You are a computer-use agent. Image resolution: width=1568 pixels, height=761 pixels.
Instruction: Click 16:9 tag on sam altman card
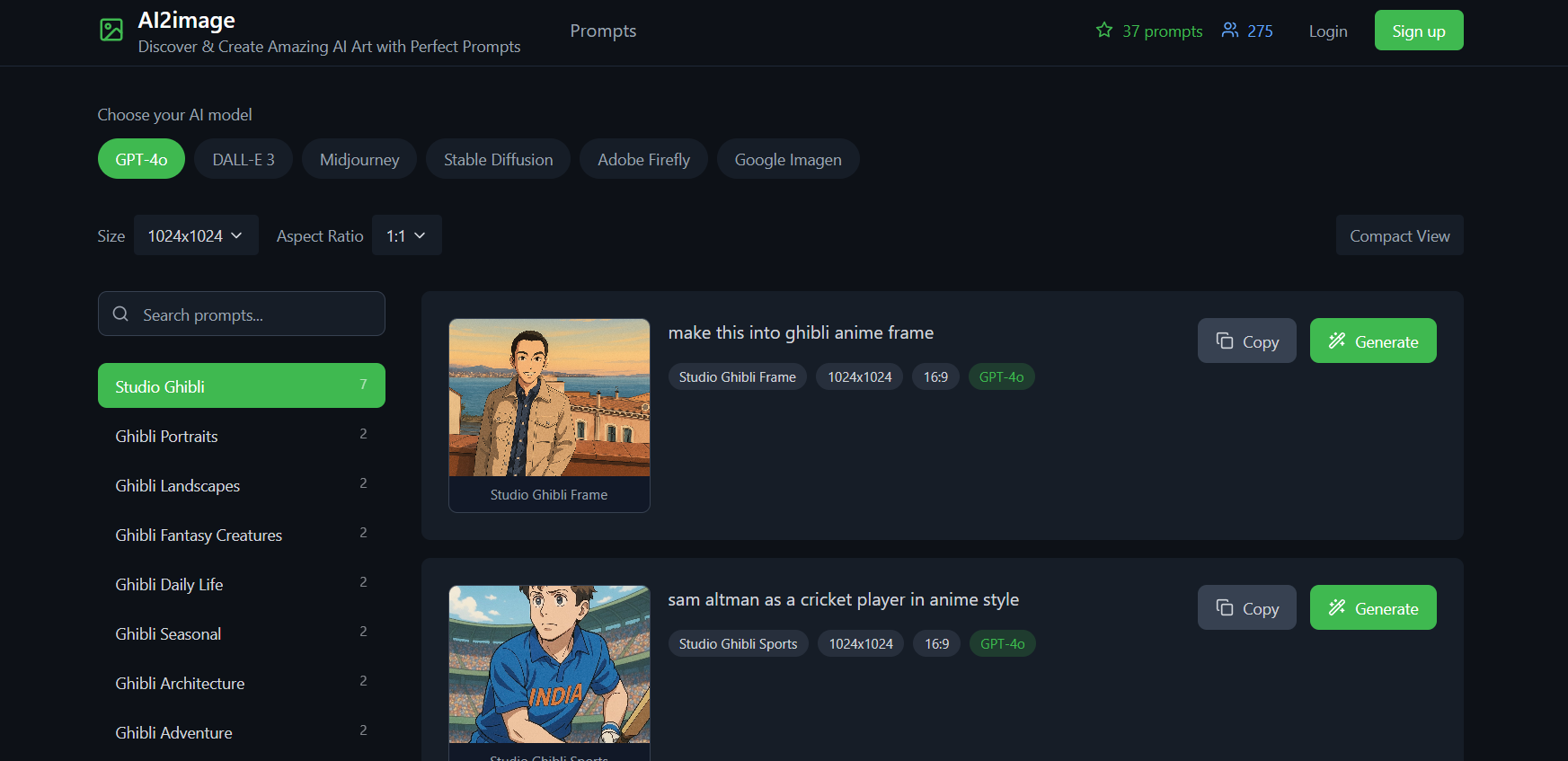(x=936, y=643)
